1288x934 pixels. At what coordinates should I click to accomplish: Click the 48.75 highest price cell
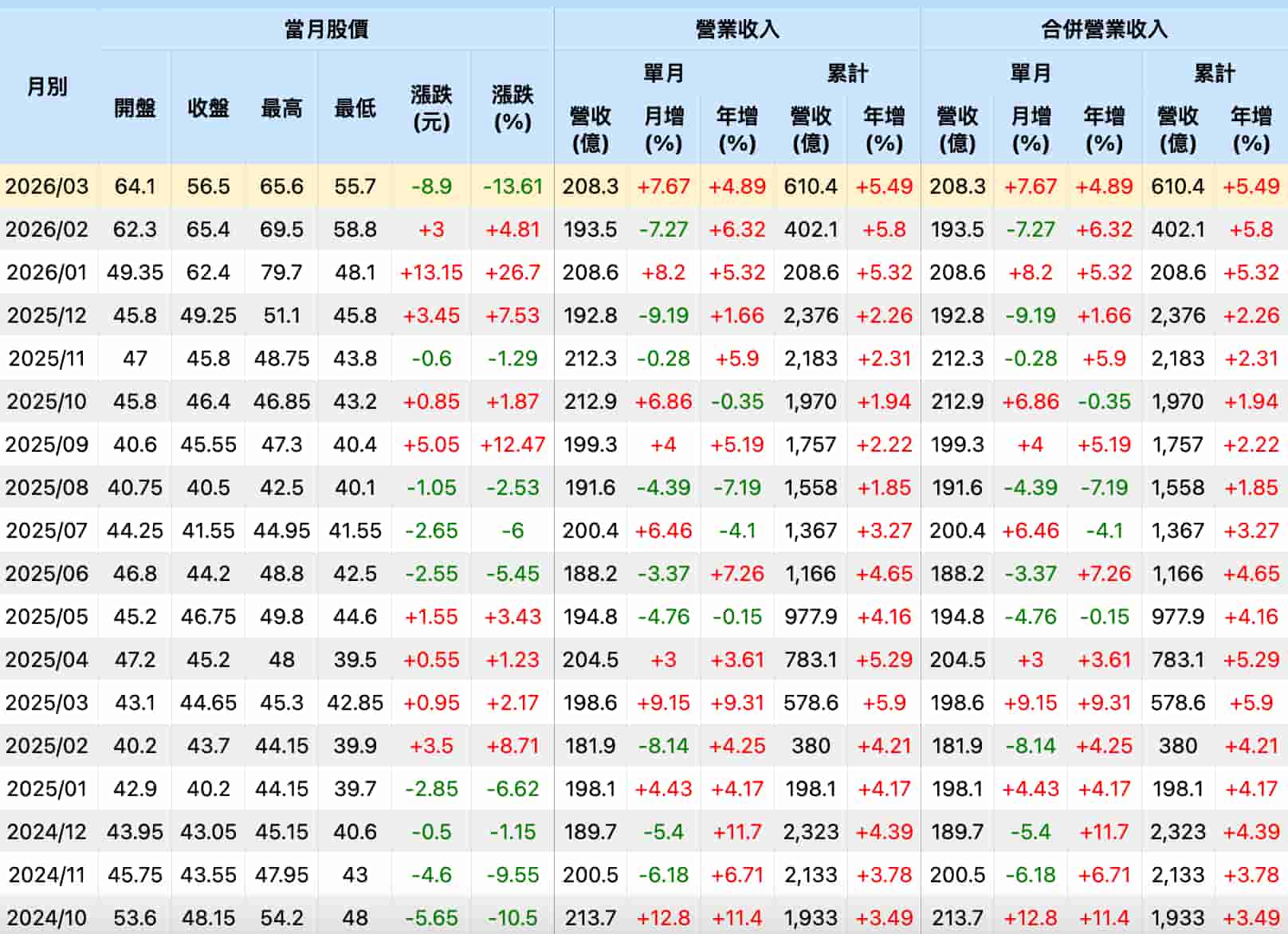281,359
